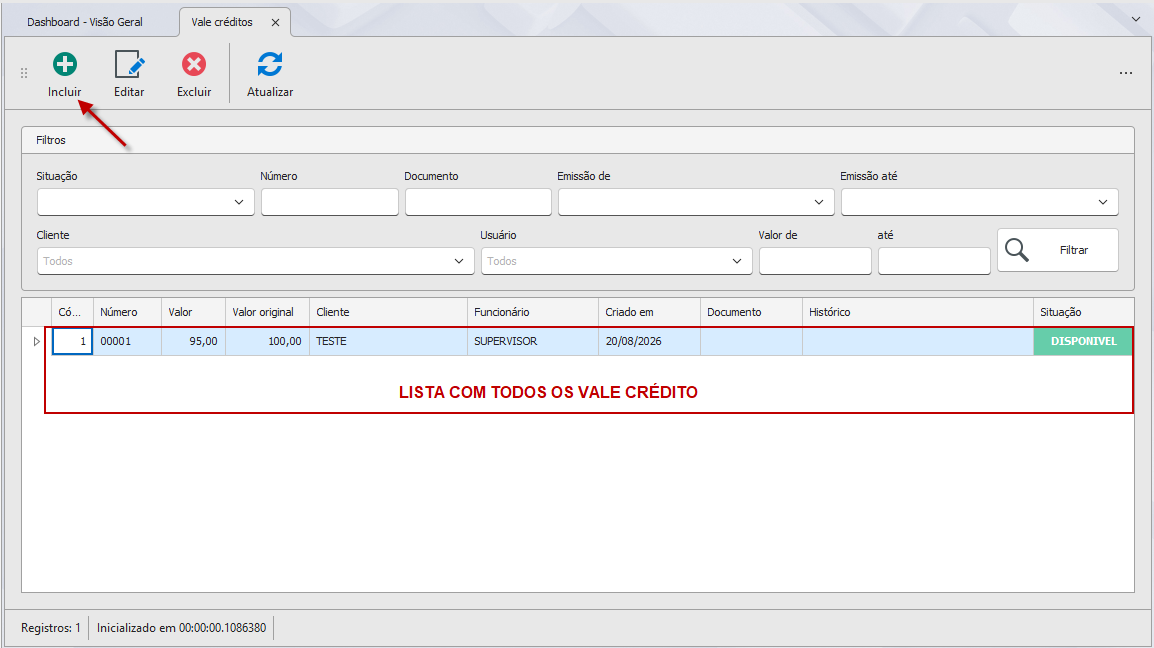The height and width of the screenshot is (648, 1154).
Task: Select the code cell with value 1
Action: [x=72, y=342]
